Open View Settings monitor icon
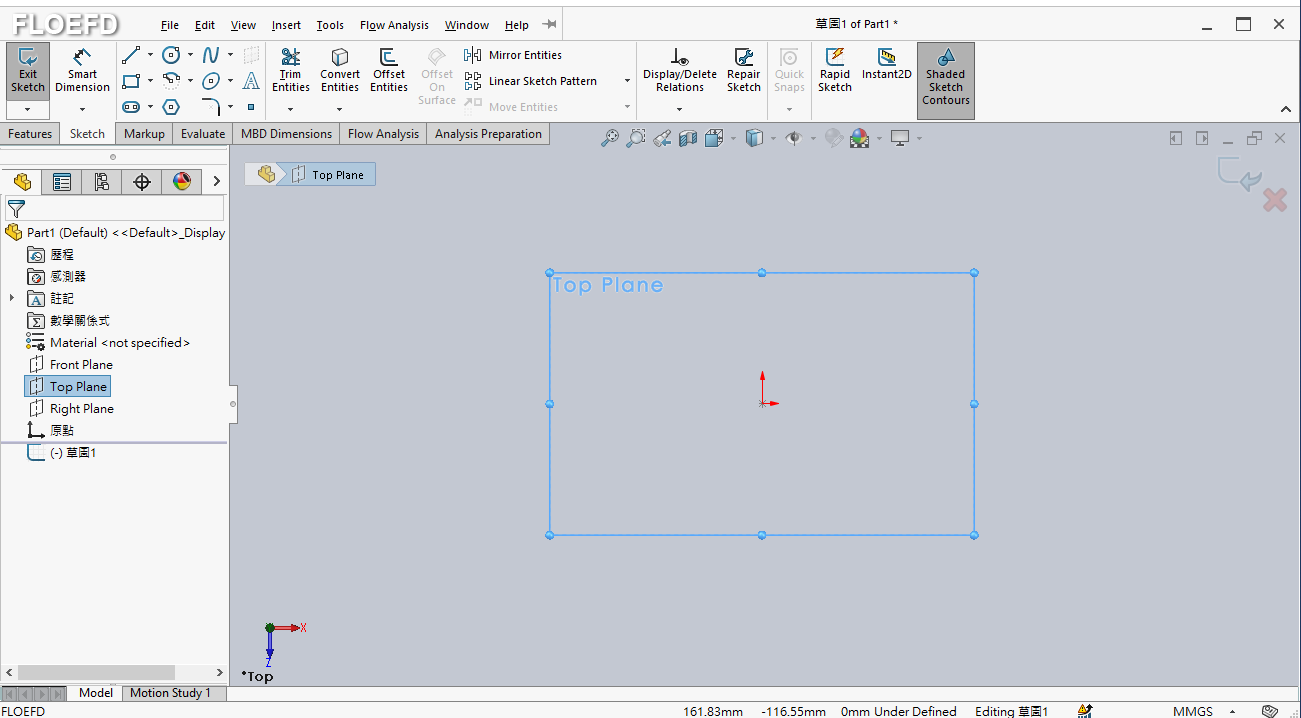This screenshot has width=1301, height=718. click(x=900, y=138)
